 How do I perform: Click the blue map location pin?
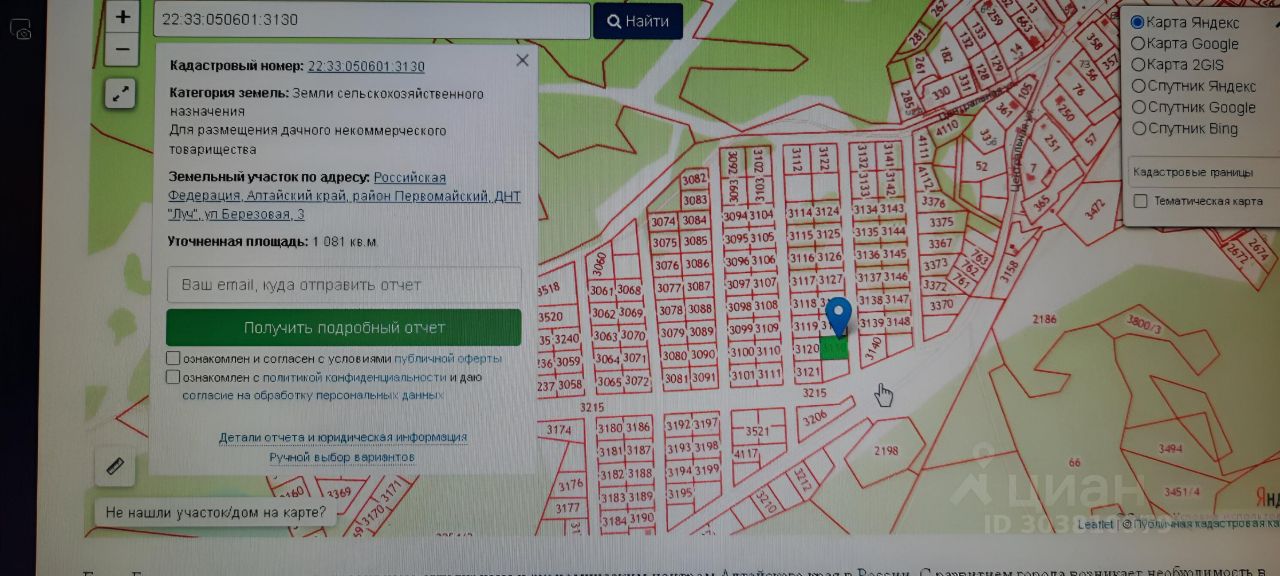click(x=838, y=316)
